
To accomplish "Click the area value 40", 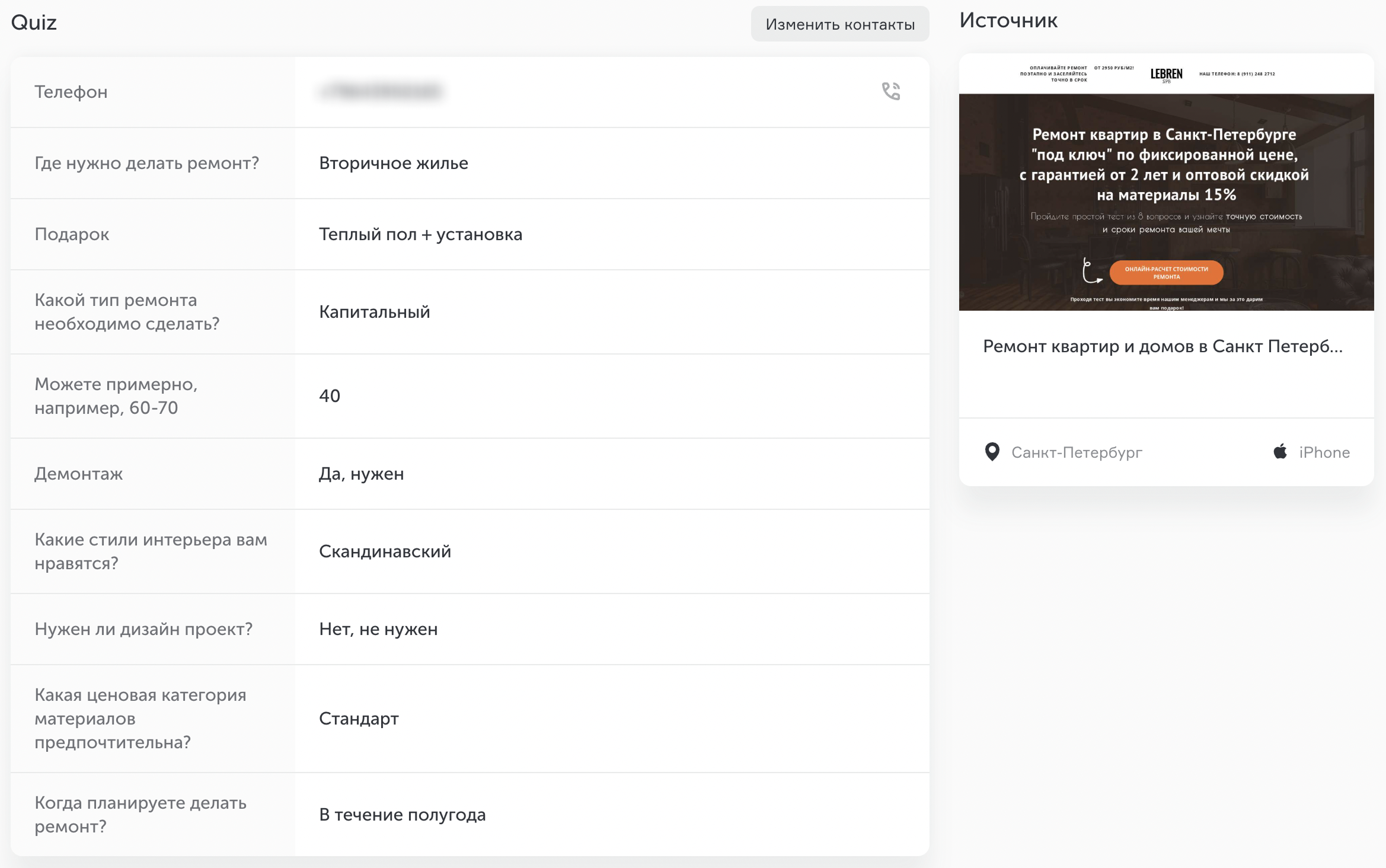I will pyautogui.click(x=330, y=396).
